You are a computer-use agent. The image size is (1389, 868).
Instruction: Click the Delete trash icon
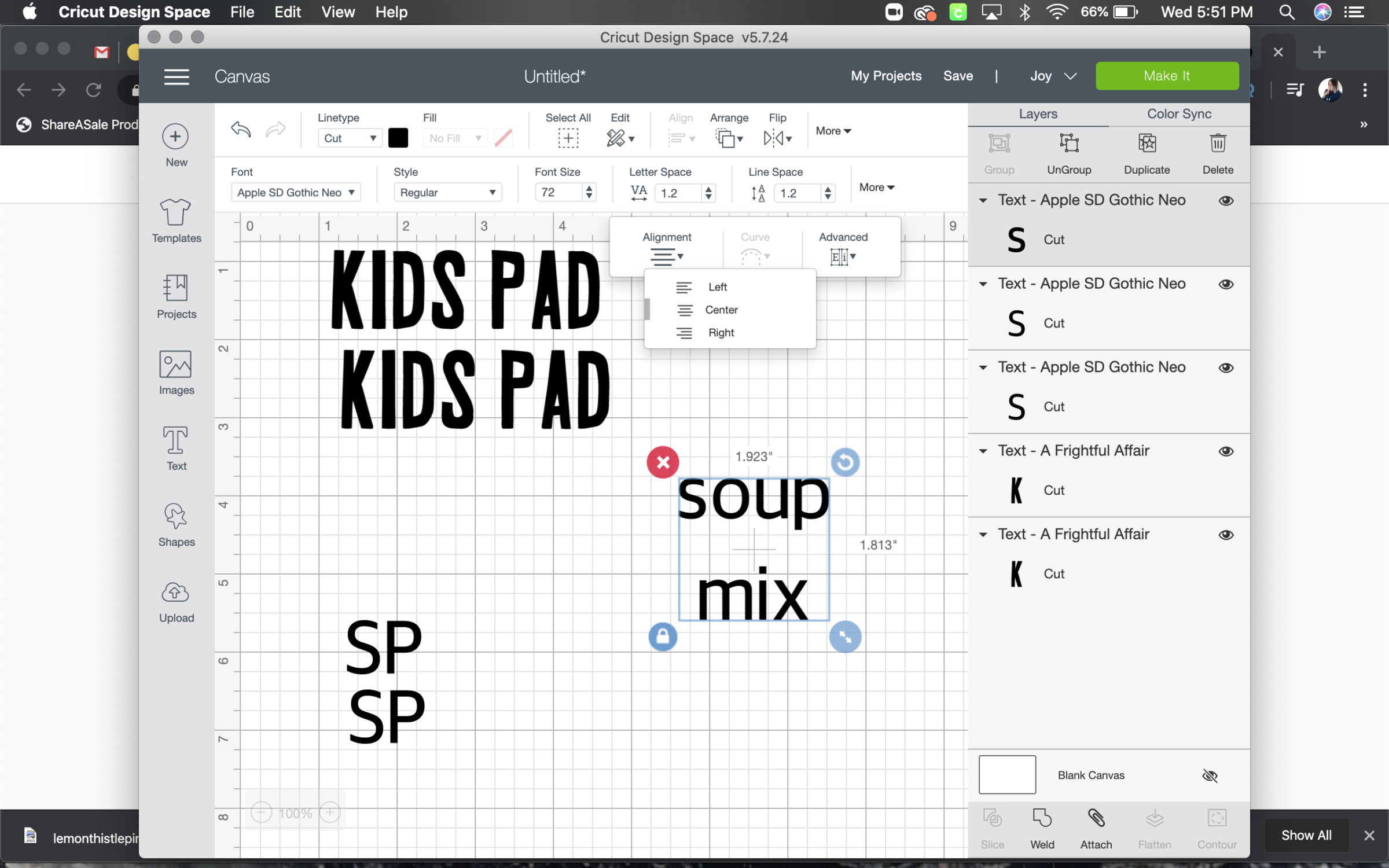(1218, 143)
